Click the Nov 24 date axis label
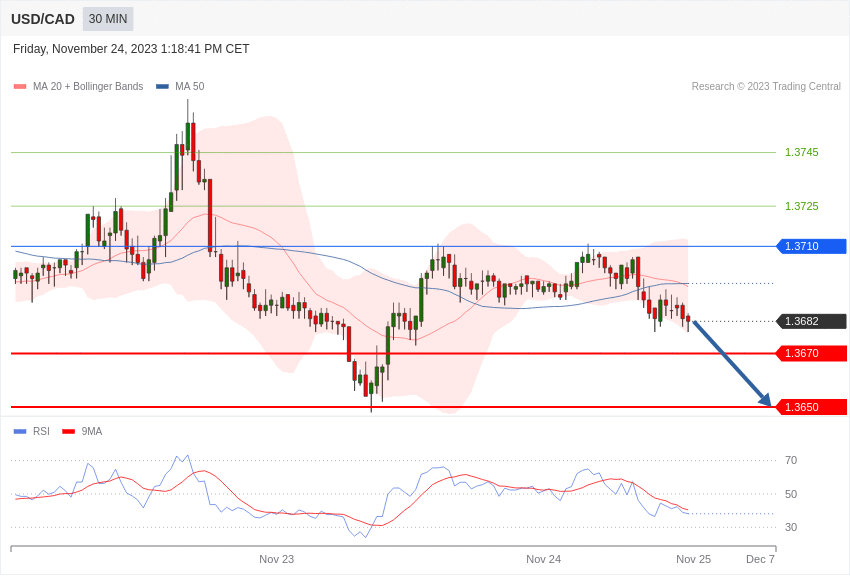850x576 pixels. [544, 559]
